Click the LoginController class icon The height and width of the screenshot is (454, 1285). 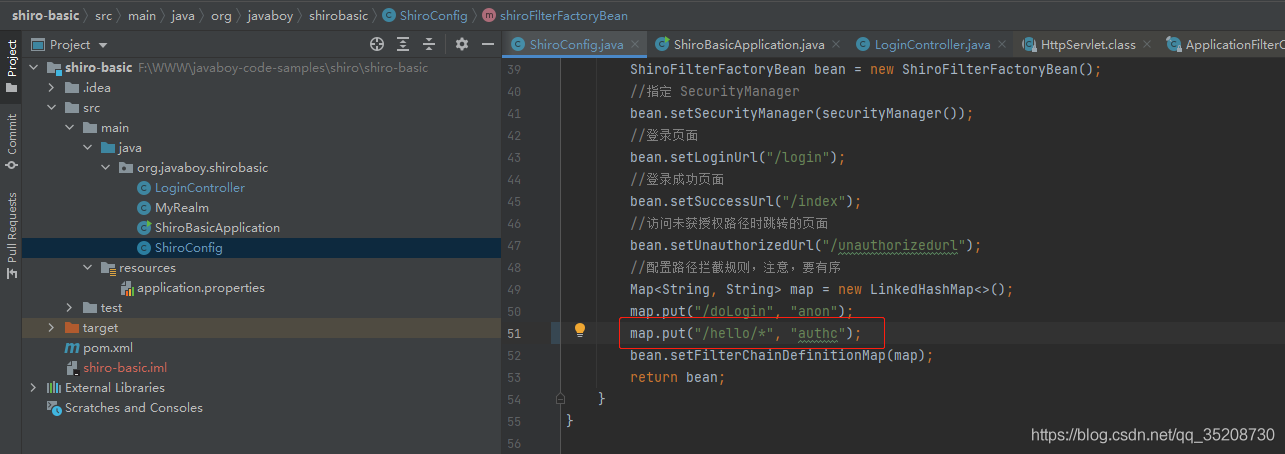pos(144,188)
